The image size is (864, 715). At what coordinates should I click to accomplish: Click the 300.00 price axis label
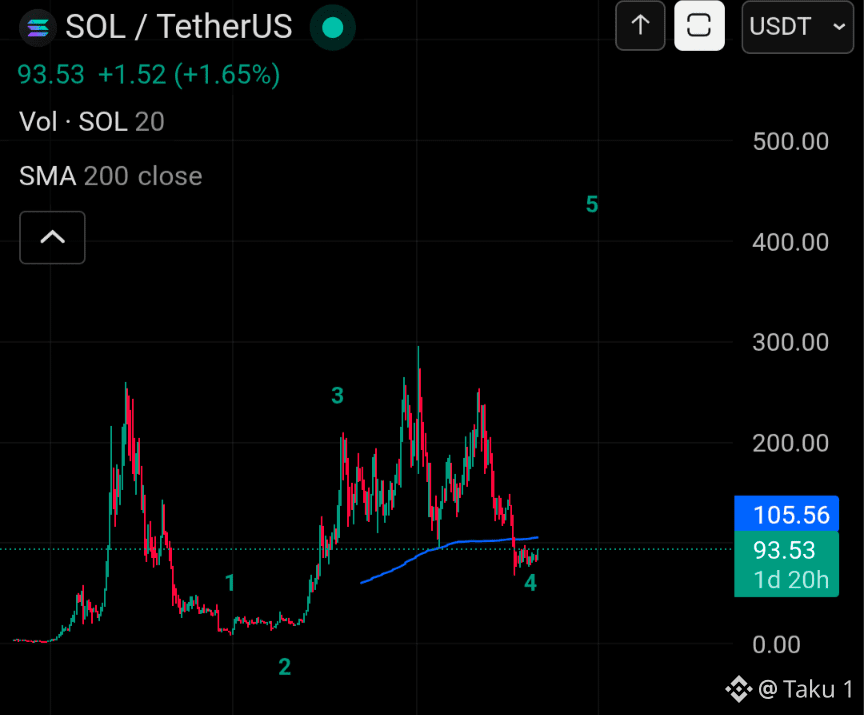[x=791, y=343]
